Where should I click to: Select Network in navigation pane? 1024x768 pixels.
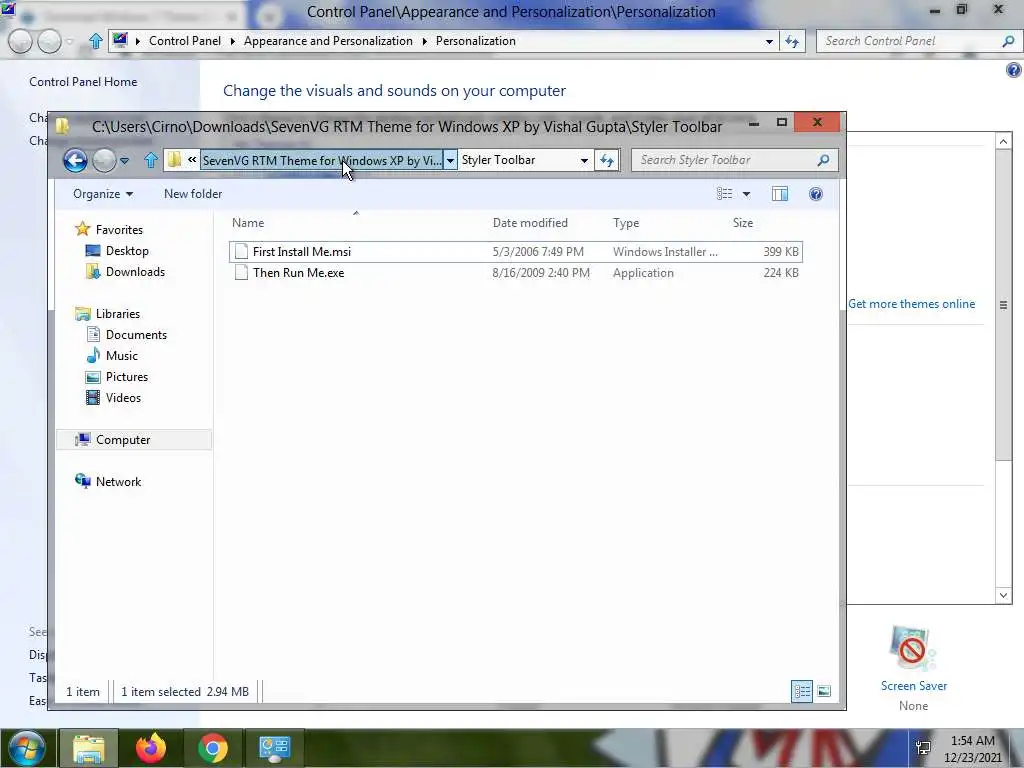point(118,482)
